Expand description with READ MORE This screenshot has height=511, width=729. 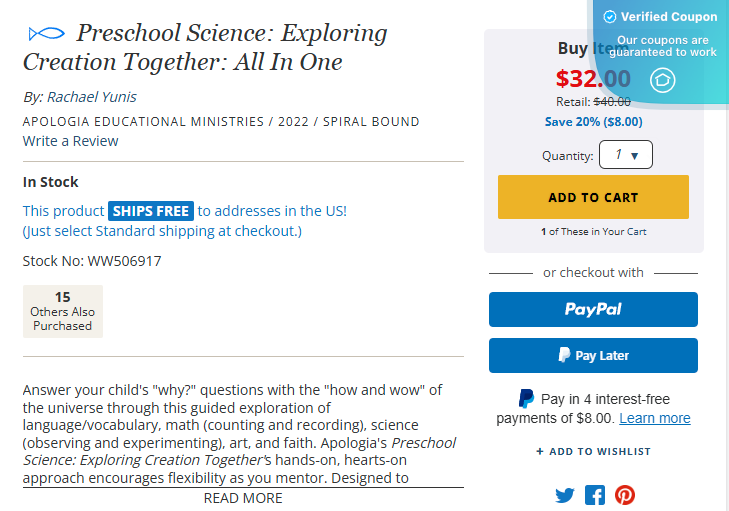(243, 498)
